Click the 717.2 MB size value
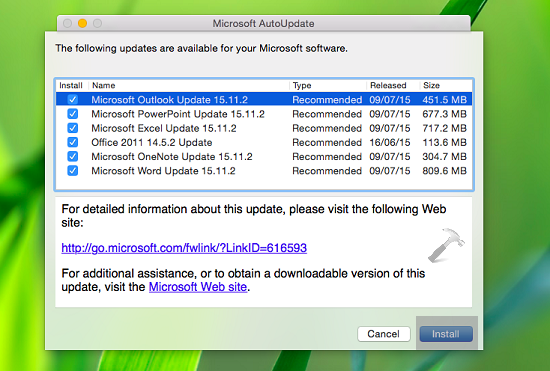The width and height of the screenshot is (550, 371). [444, 128]
